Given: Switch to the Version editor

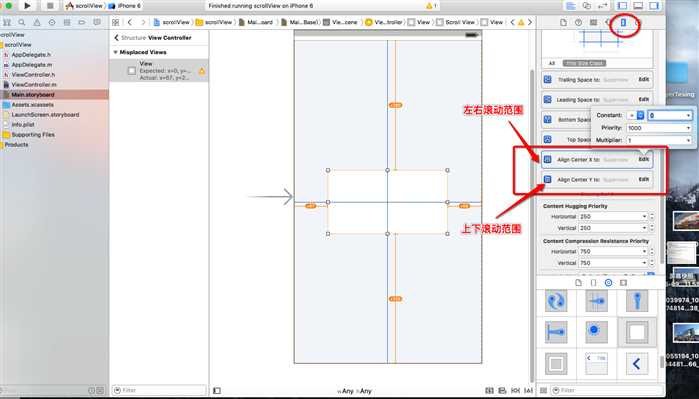Looking at the screenshot, I should click(x=603, y=6).
